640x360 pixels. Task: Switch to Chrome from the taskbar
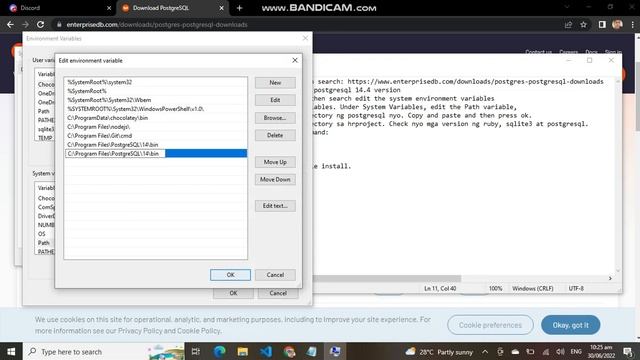(x=289, y=351)
